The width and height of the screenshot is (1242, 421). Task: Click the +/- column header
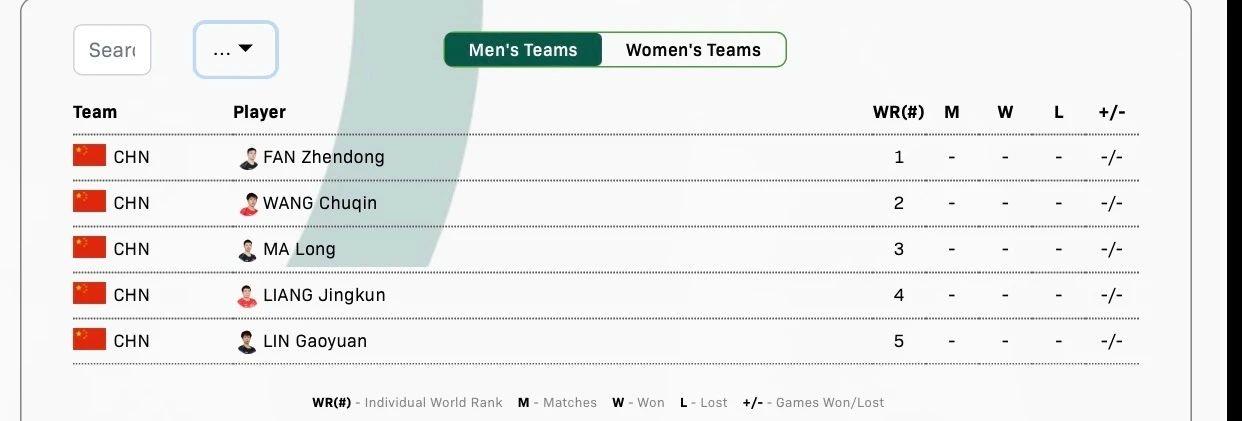(1111, 112)
